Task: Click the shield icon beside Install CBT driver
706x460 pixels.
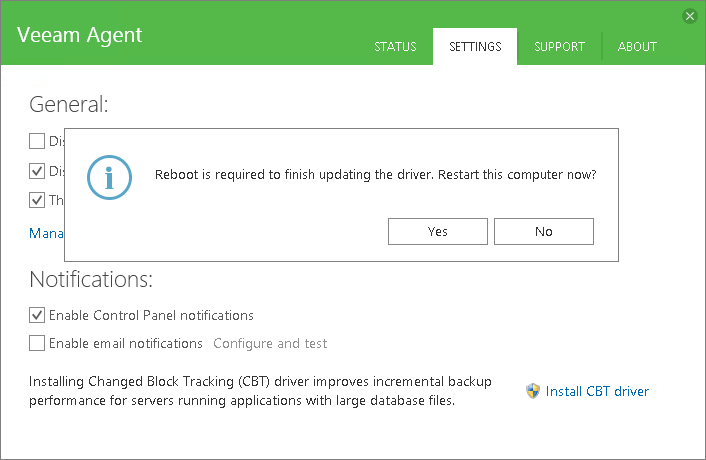Action: click(533, 391)
